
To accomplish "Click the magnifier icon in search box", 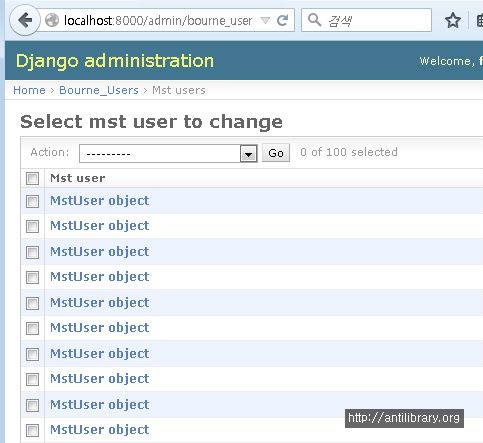I will coord(314,20).
